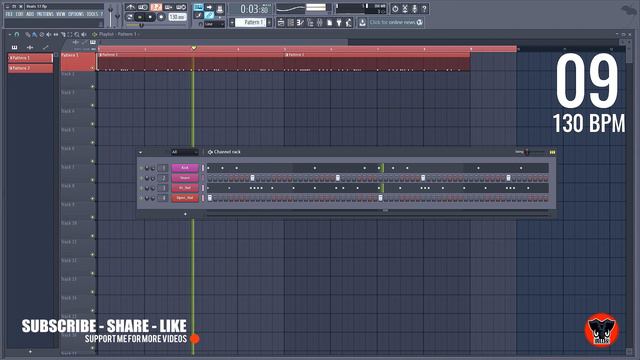
Task: Toggle the highlighted countdown before recording
Action: tap(156, 7)
